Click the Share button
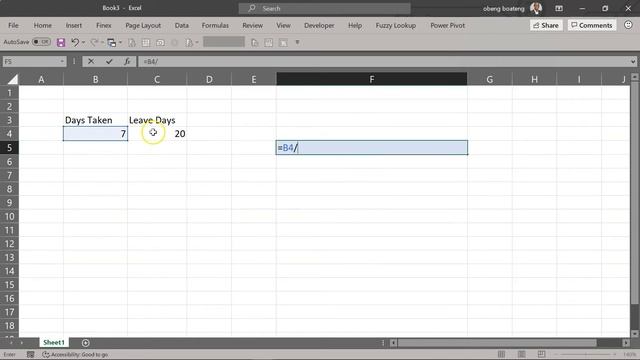Image resolution: width=640 pixels, height=360 pixels. tap(546, 25)
